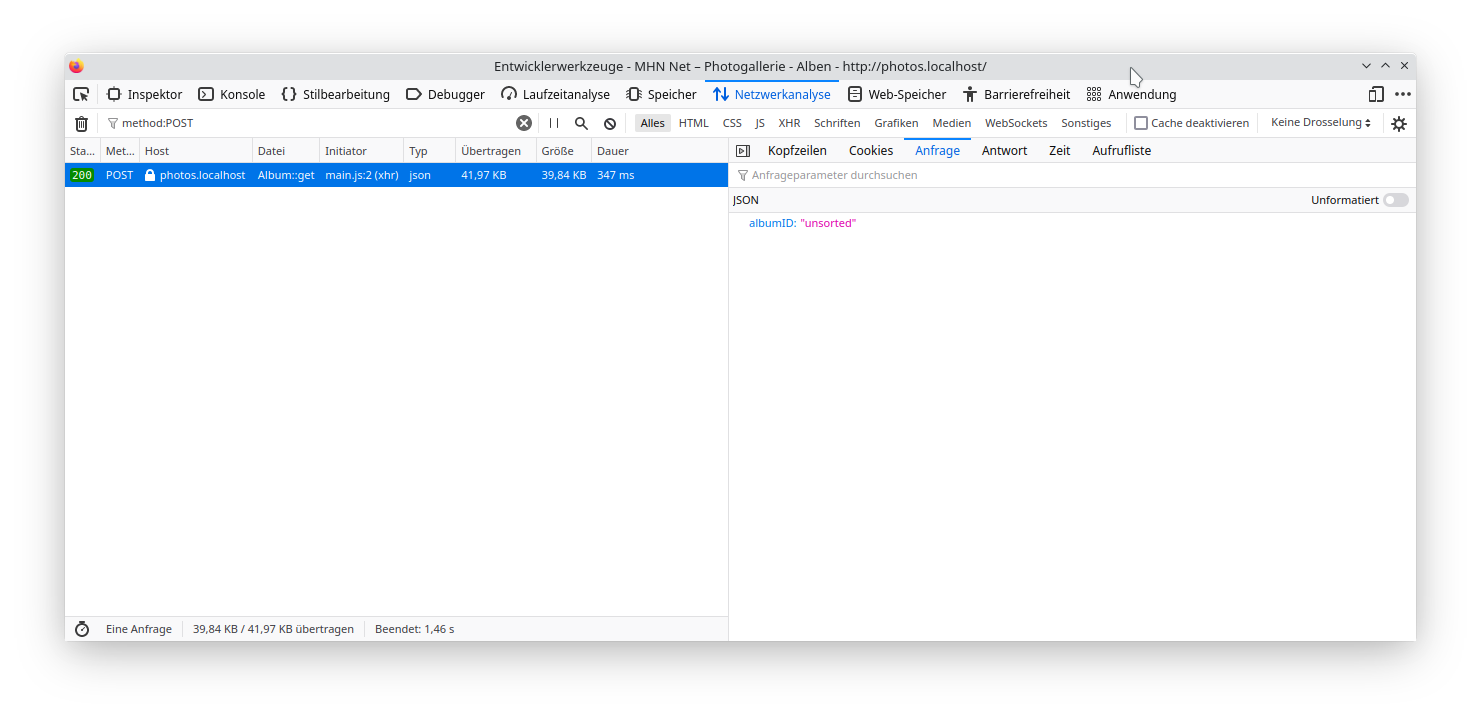Open request search with magnifier icon

coord(581,123)
